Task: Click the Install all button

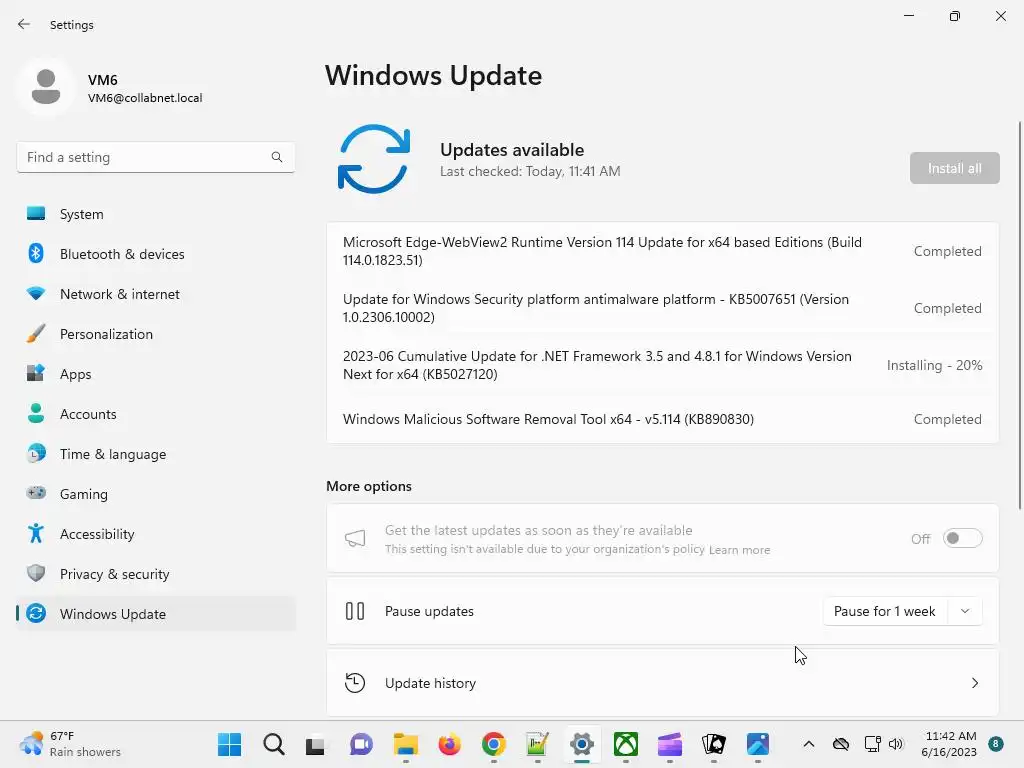Action: (954, 168)
